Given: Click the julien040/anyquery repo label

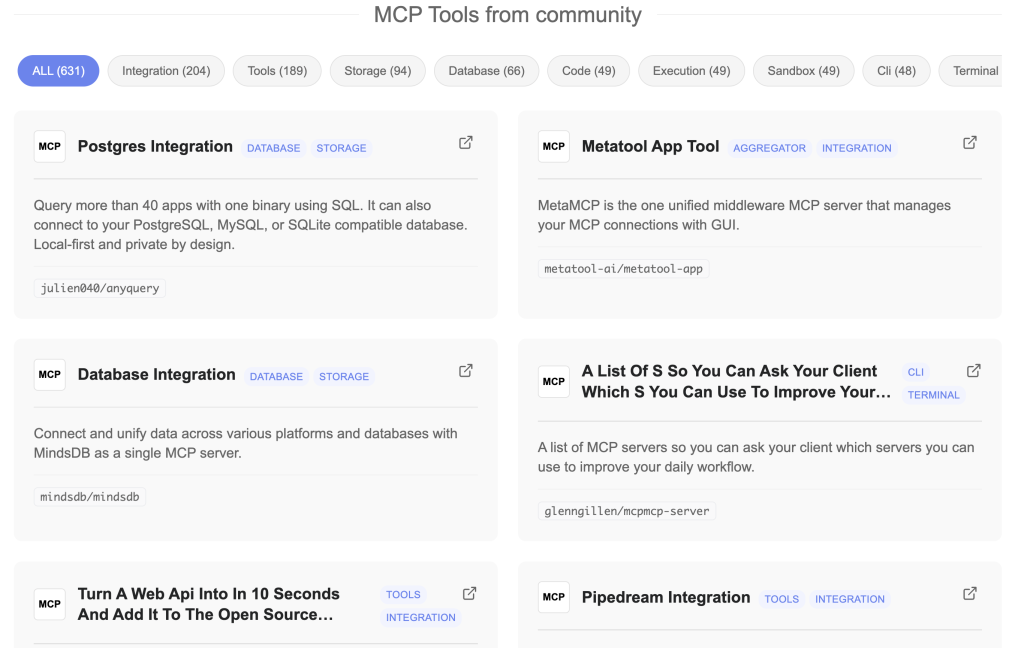Looking at the screenshot, I should pyautogui.click(x=100, y=288).
